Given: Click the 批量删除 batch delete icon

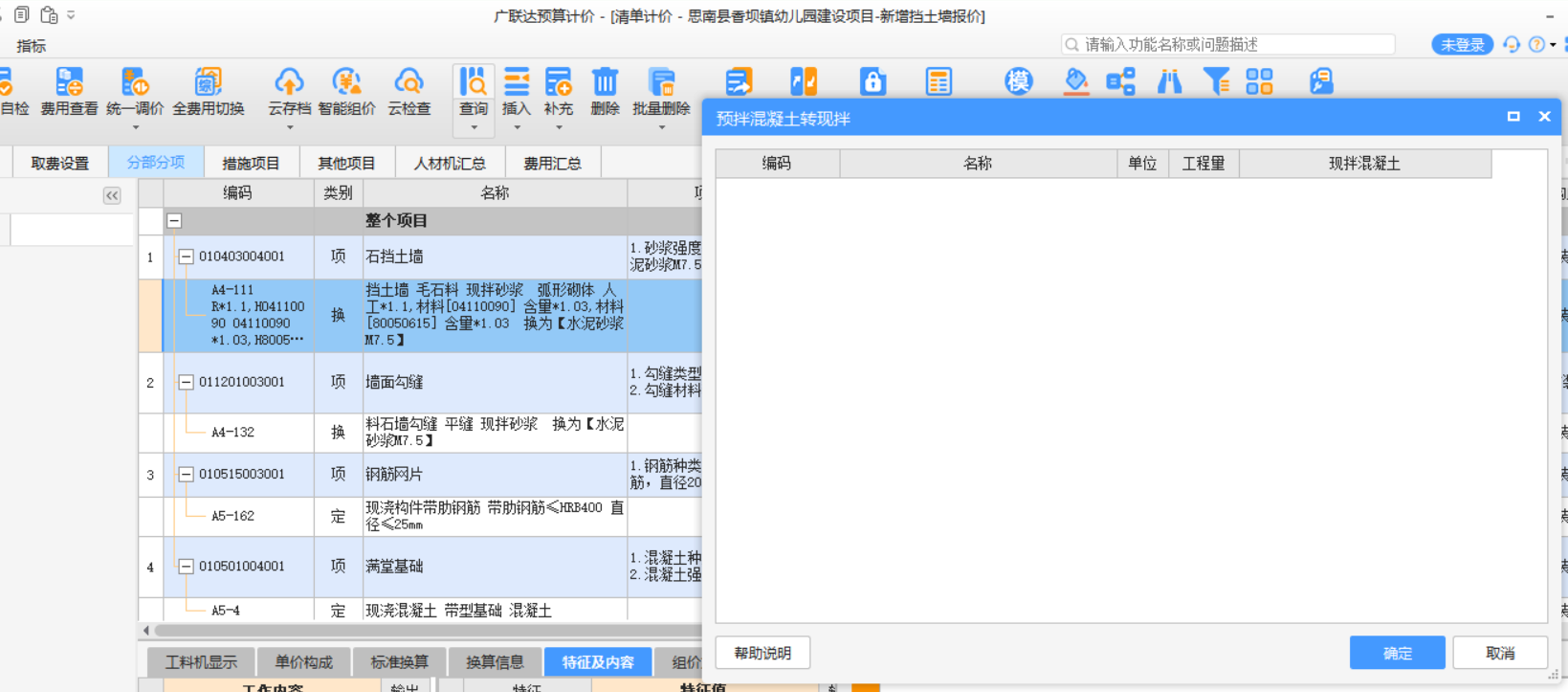Looking at the screenshot, I should pos(661,82).
